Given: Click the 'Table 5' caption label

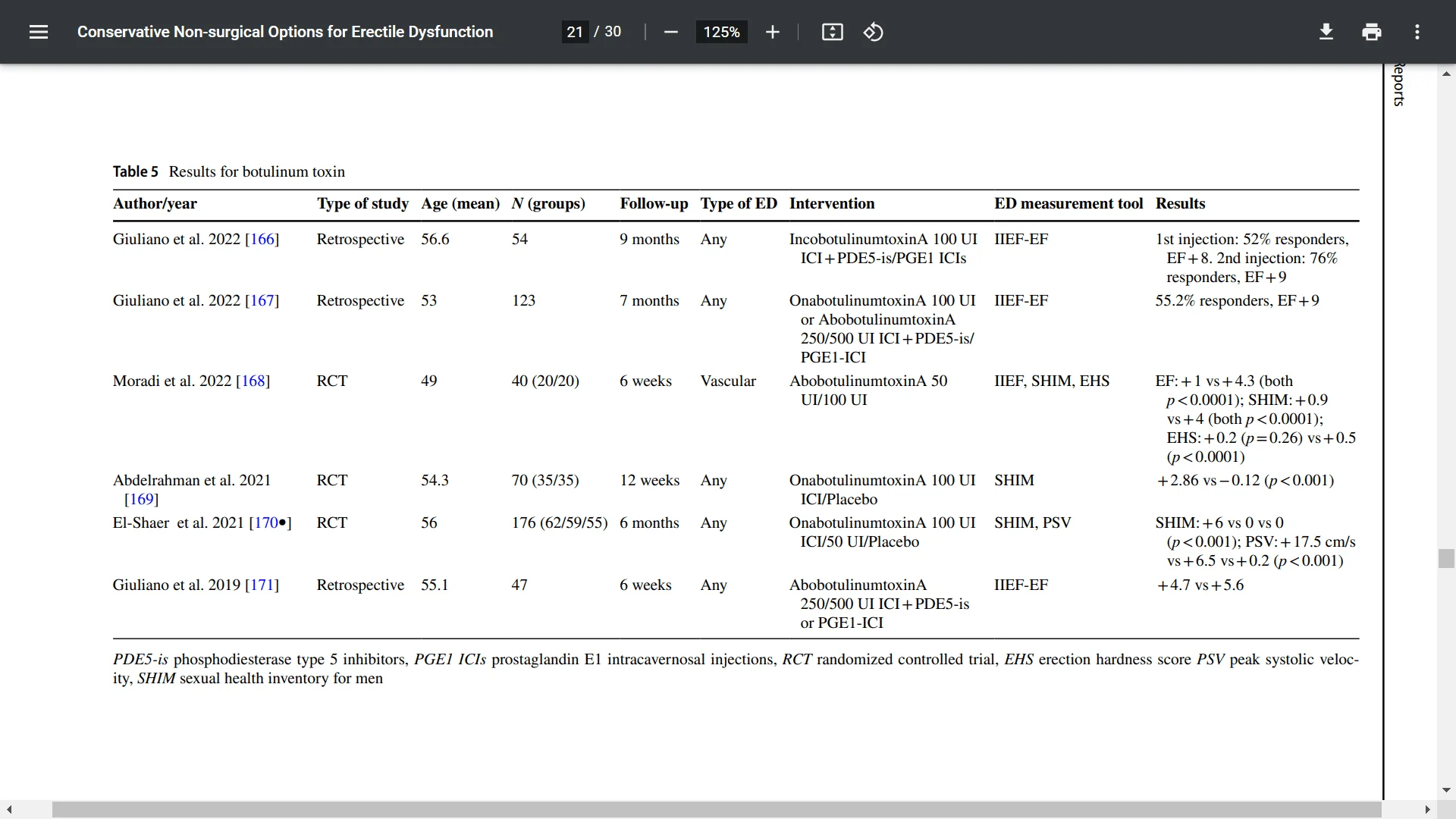Looking at the screenshot, I should (x=136, y=171).
